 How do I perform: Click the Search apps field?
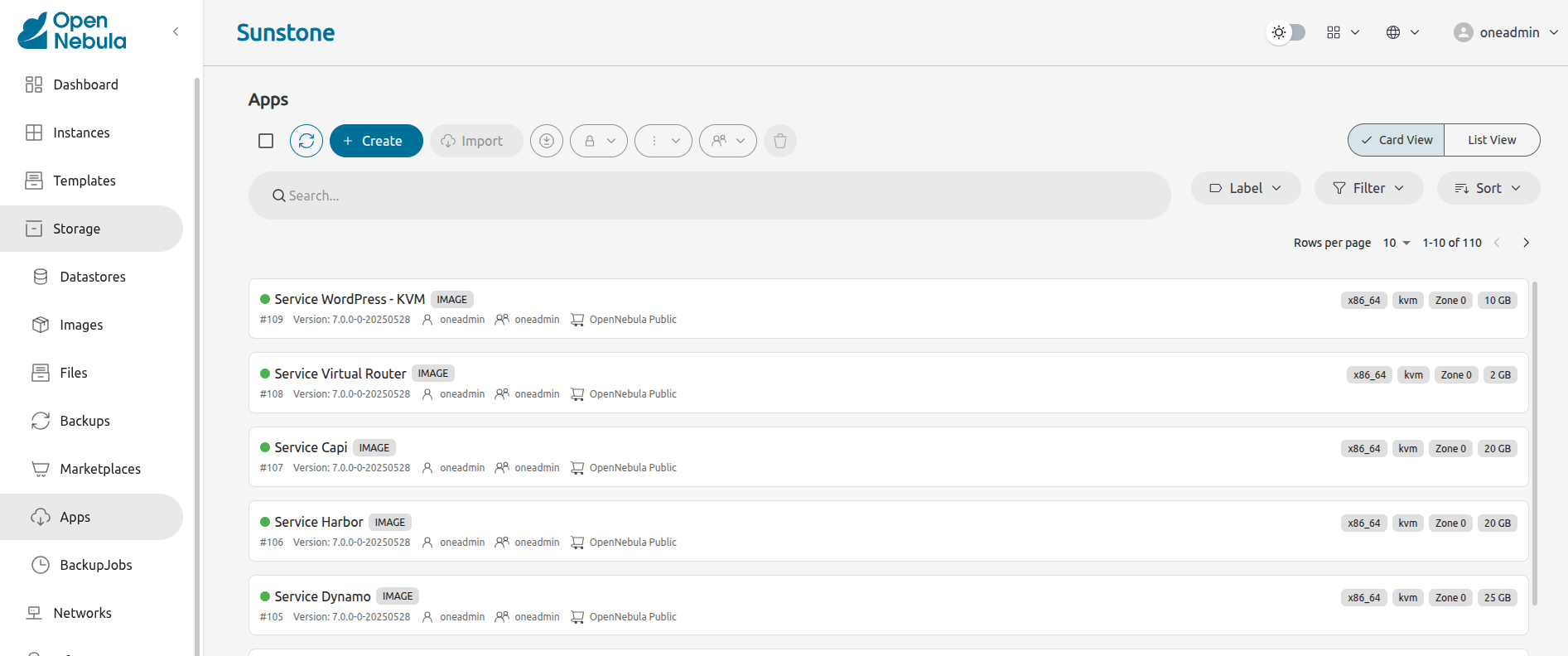pyautogui.click(x=709, y=195)
